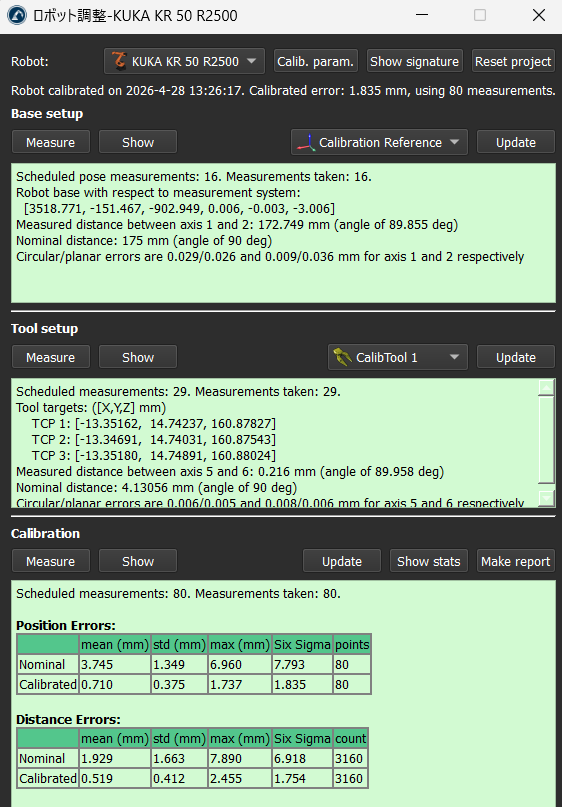The image size is (562, 807).
Task: Click the tool setup scrollbar up arrow
Action: pos(546,387)
